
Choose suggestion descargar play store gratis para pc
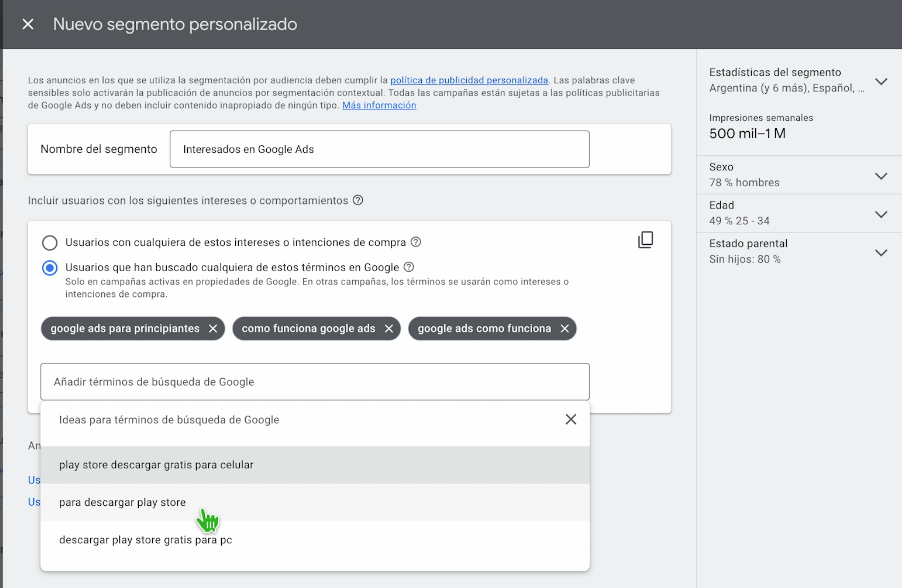(x=315, y=540)
